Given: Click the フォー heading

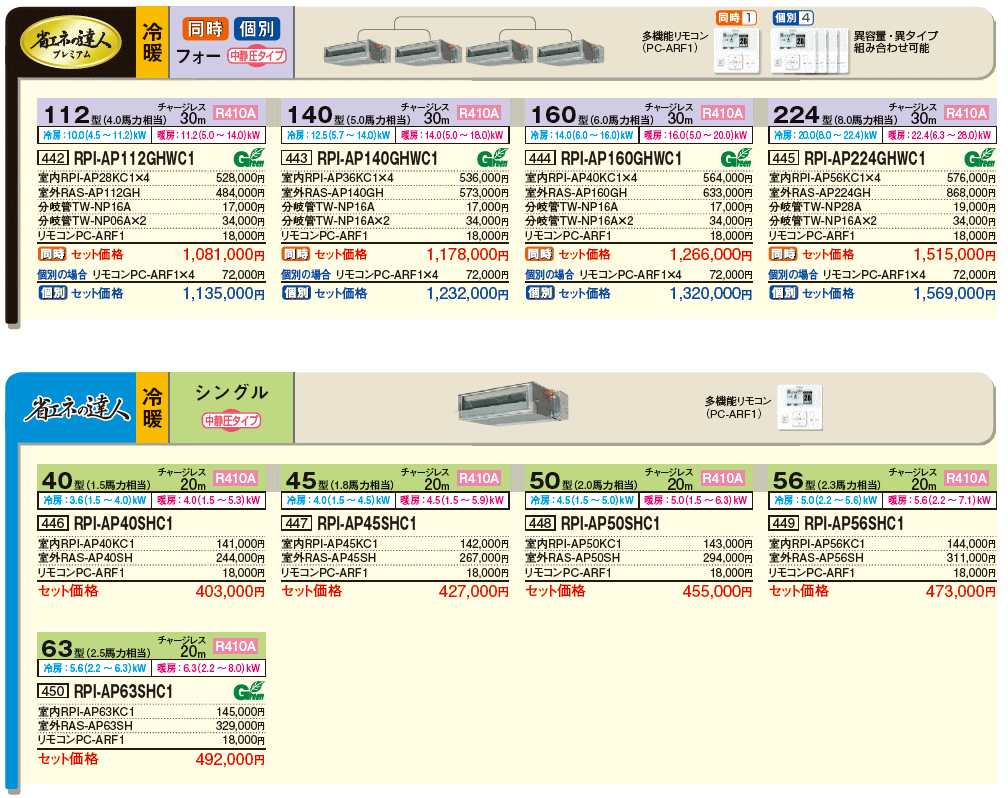Looking at the screenshot, I should 199,56.
